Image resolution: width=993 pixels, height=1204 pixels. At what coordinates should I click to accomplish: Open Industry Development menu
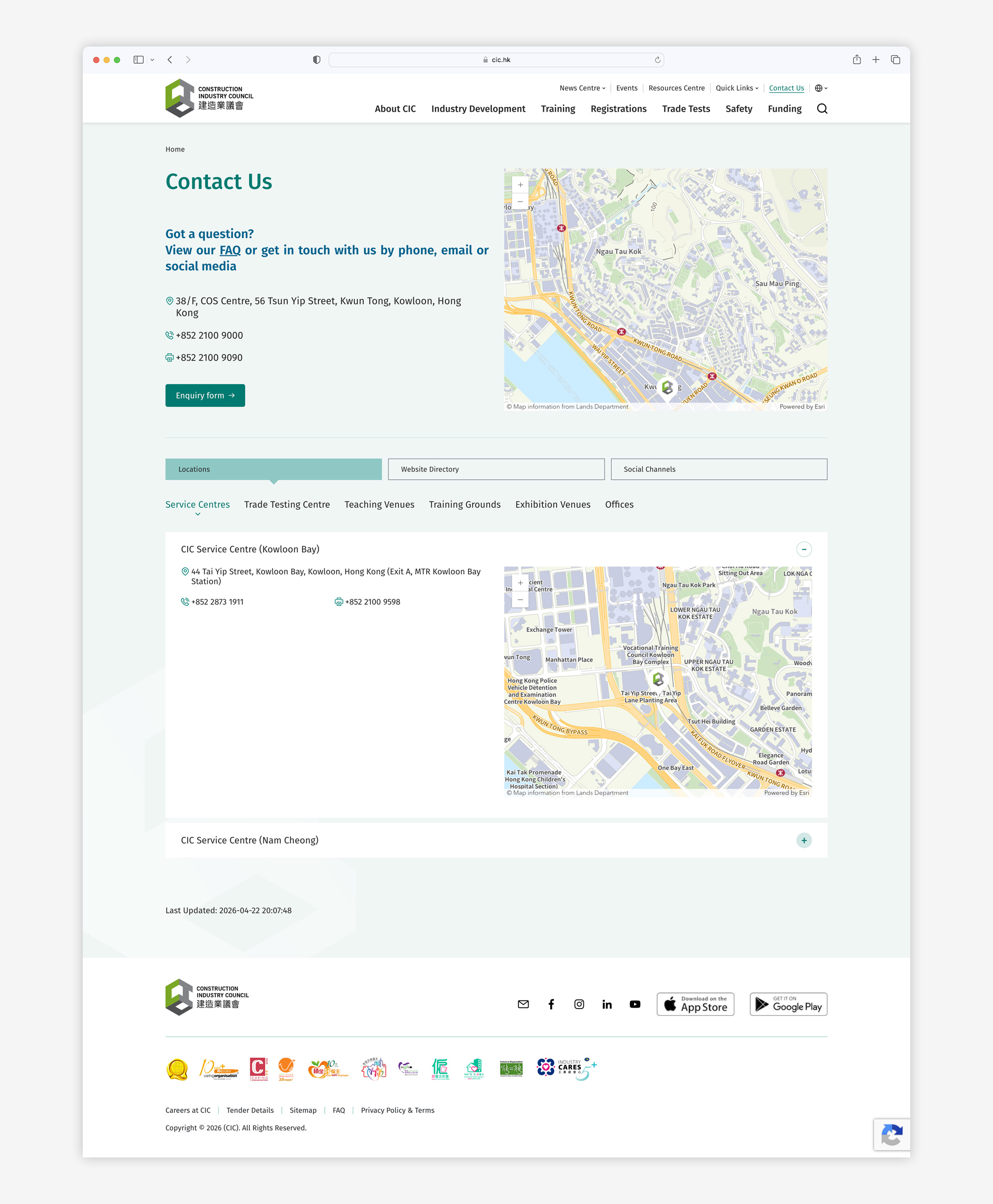coord(478,109)
